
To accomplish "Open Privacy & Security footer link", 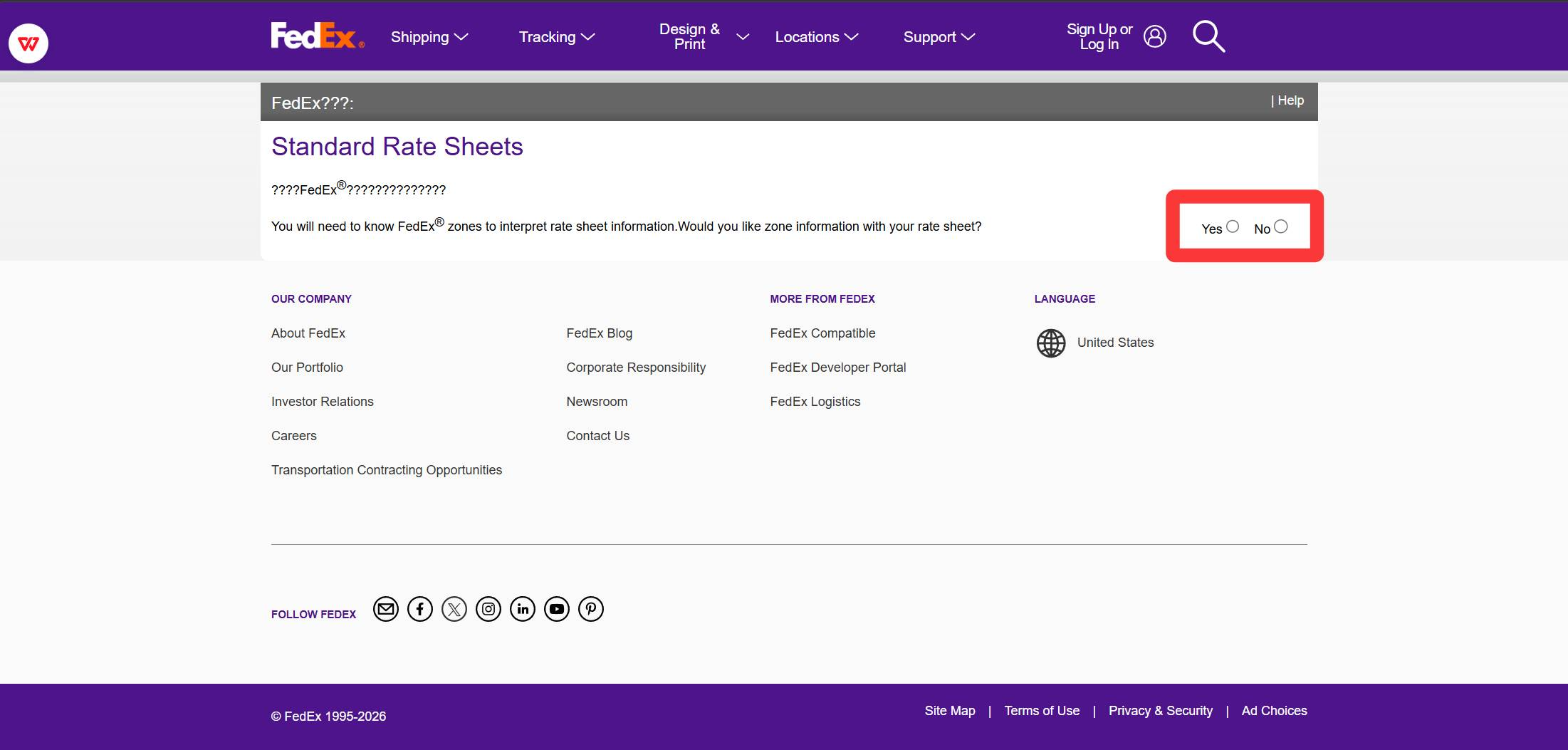I will coord(1161,711).
